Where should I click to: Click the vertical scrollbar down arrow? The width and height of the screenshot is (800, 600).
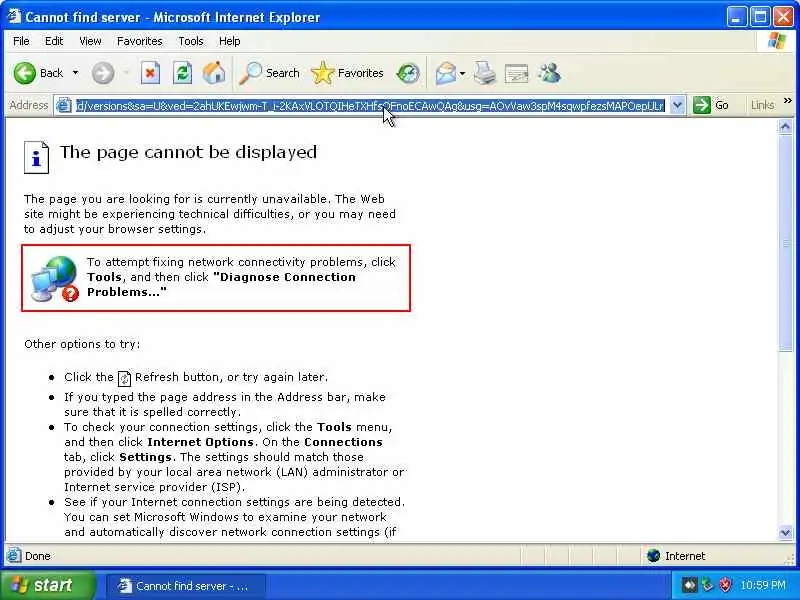coord(785,533)
